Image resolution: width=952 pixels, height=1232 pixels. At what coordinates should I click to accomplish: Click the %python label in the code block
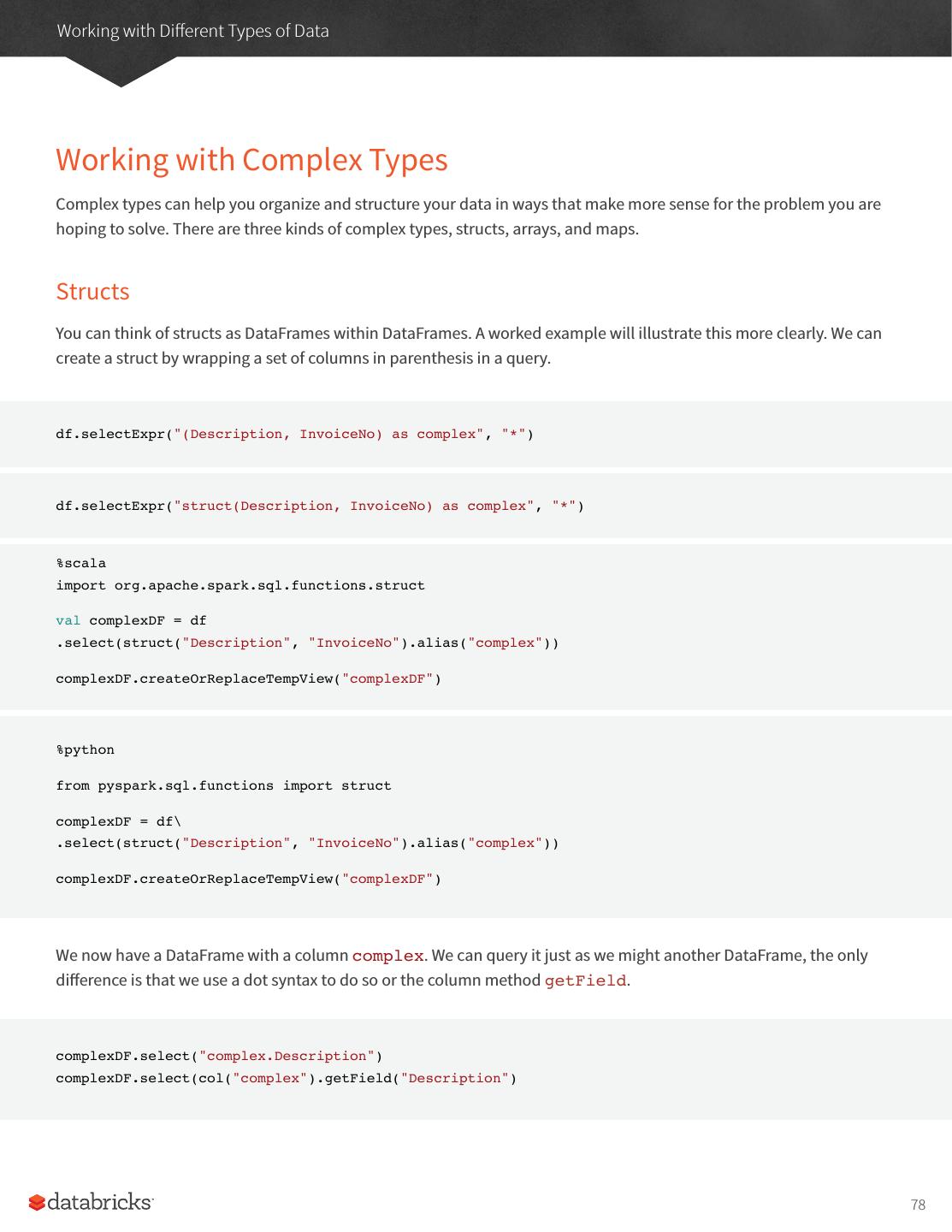click(85, 749)
